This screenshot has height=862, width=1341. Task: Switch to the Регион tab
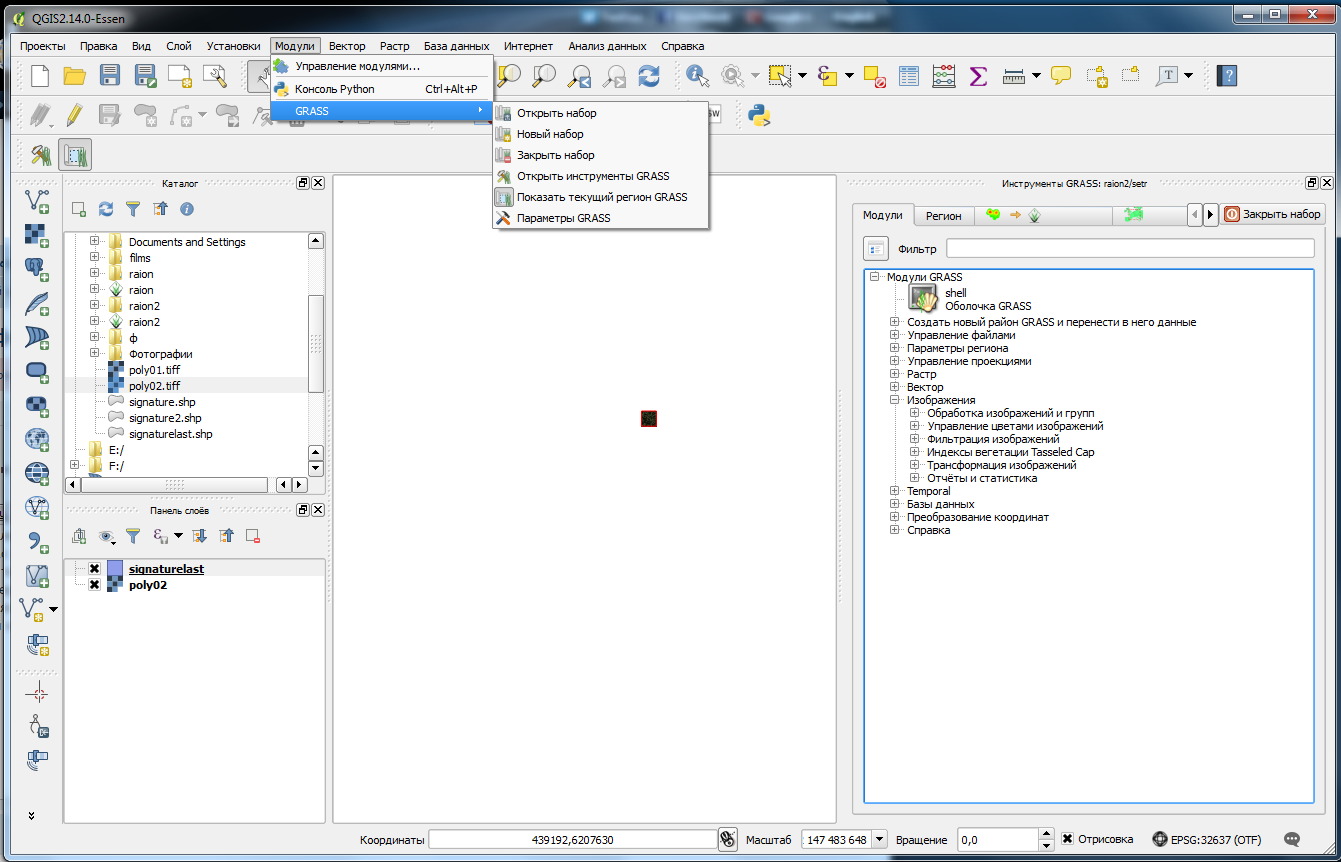(x=943, y=215)
